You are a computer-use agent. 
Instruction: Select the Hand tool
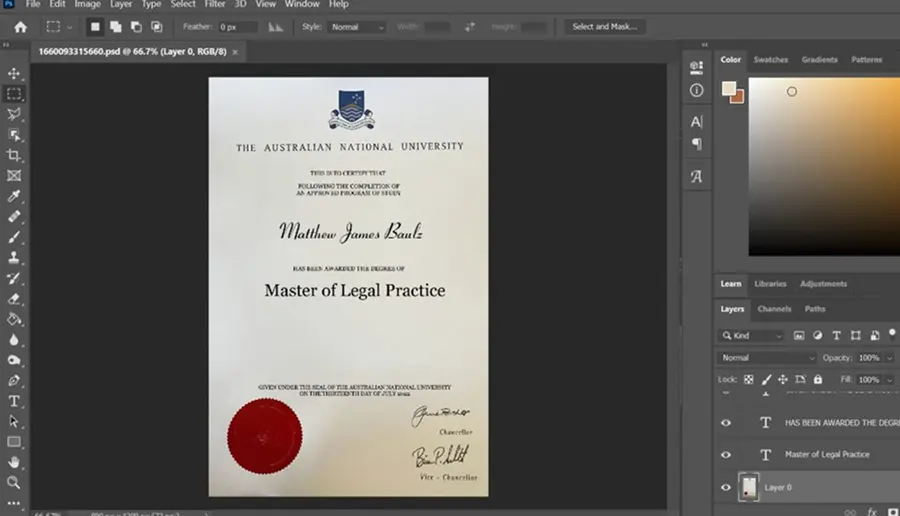(14, 462)
